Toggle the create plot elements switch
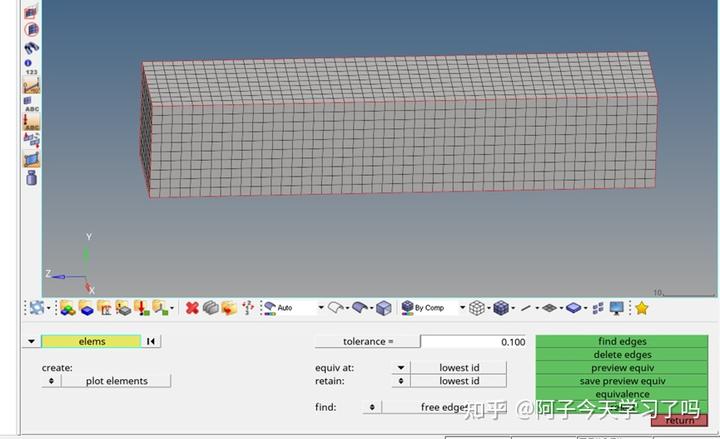 [51, 381]
